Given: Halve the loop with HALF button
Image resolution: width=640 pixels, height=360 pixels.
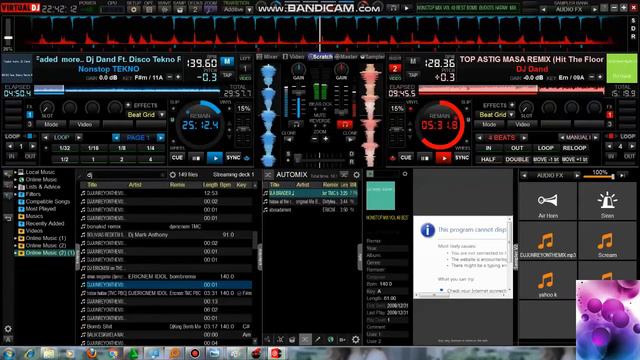Looking at the screenshot, I should click(489, 160).
